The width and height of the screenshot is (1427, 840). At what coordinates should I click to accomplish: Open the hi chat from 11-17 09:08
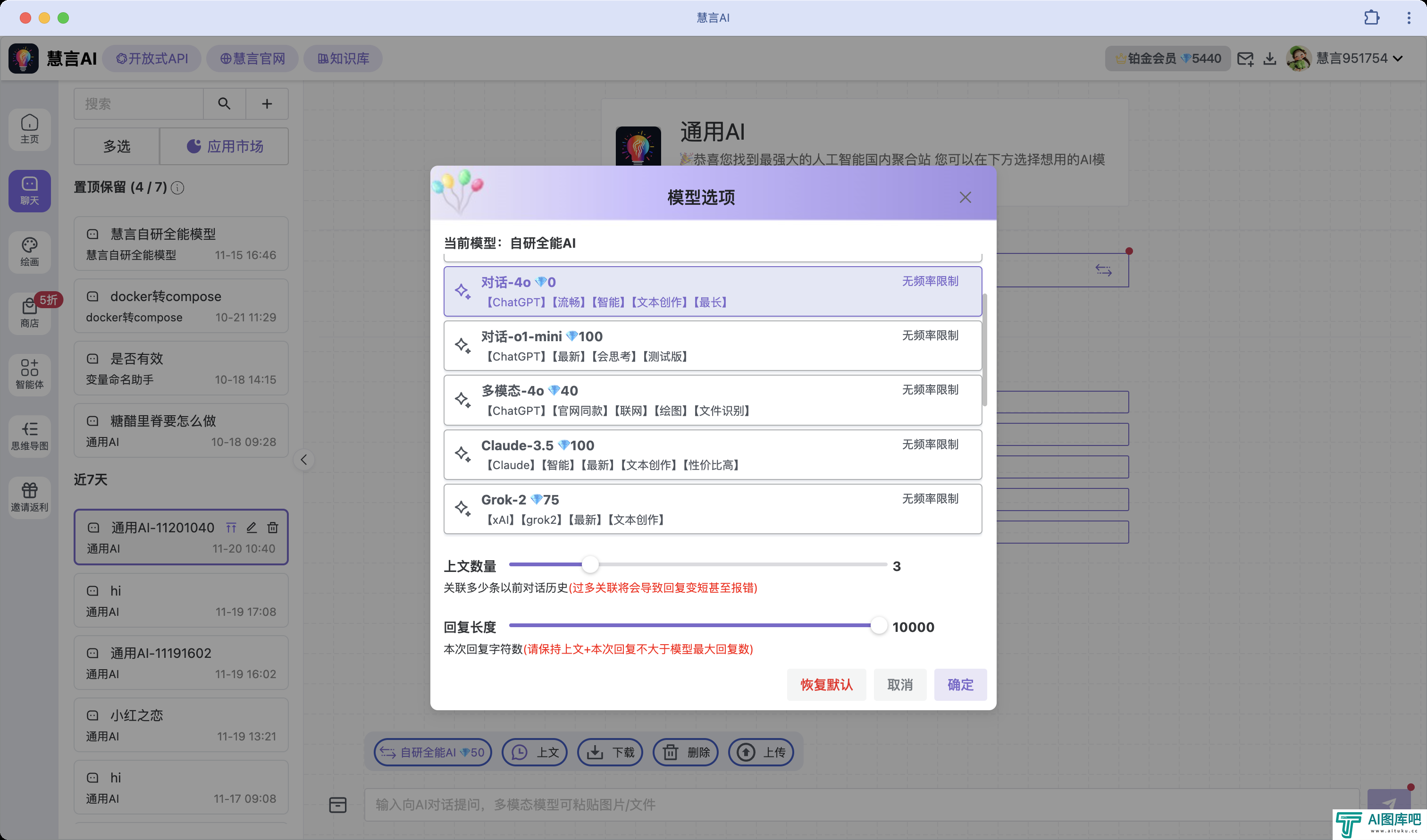[181, 787]
